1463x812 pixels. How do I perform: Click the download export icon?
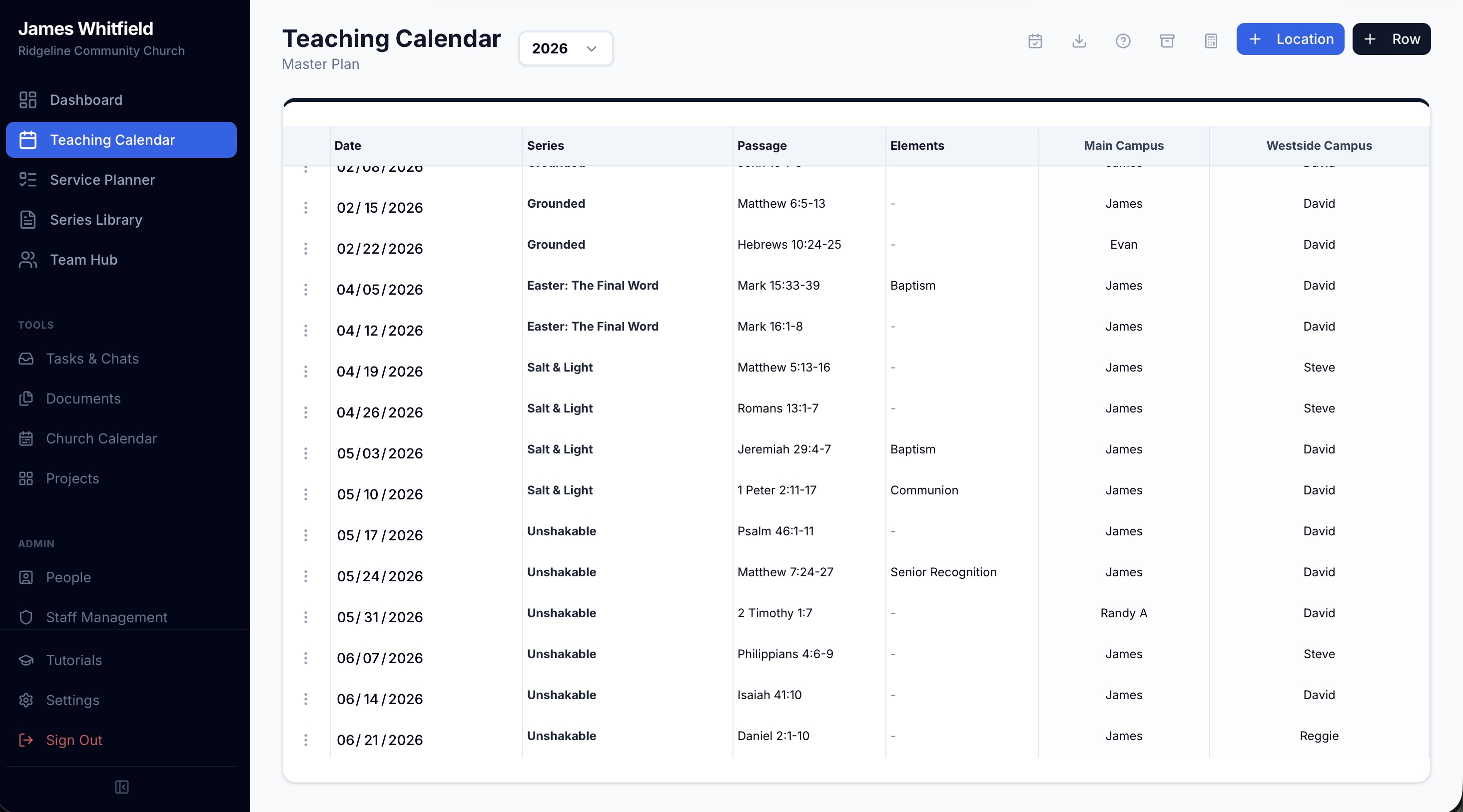pos(1078,40)
